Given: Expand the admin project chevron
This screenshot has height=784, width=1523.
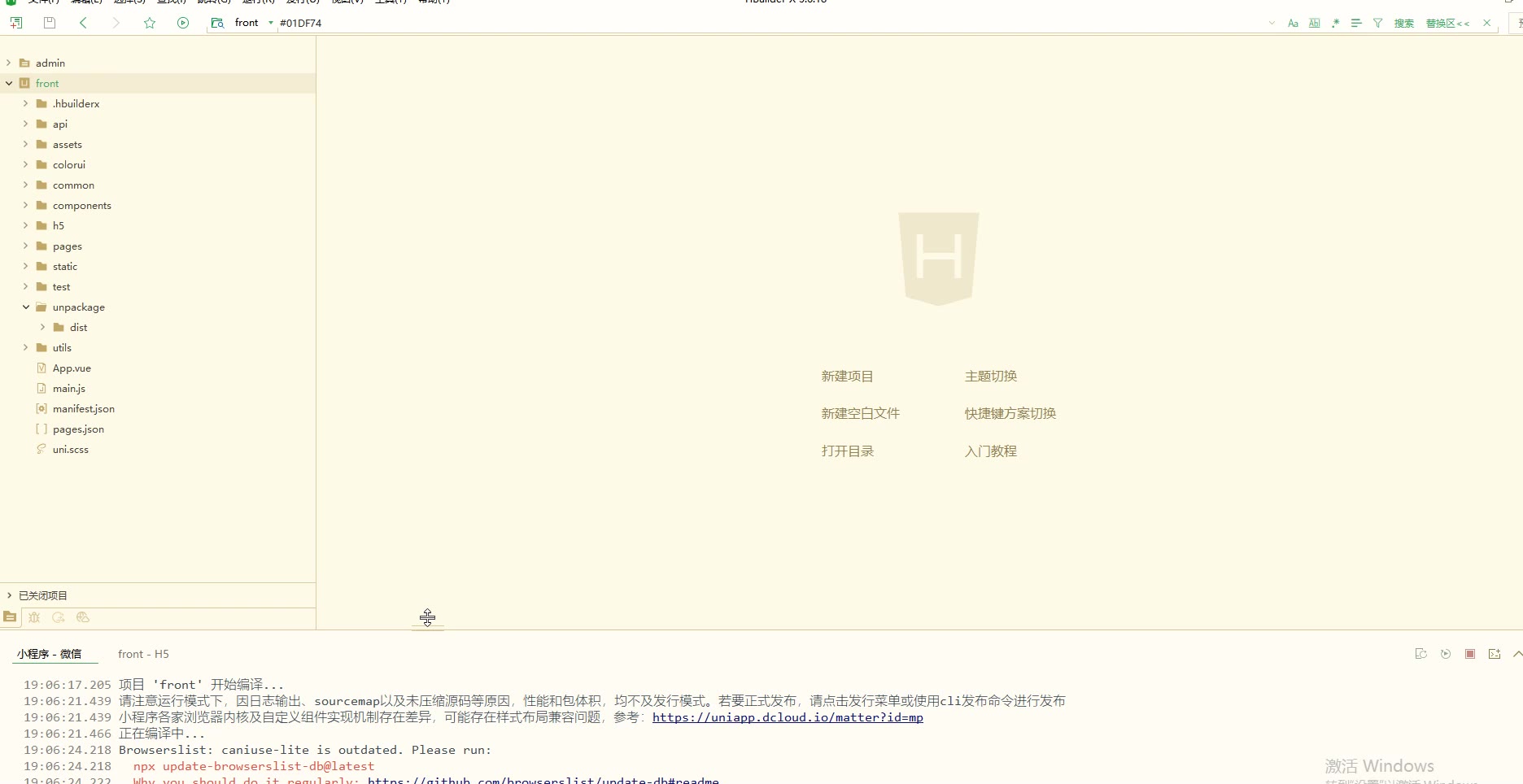Looking at the screenshot, I should [x=9, y=63].
